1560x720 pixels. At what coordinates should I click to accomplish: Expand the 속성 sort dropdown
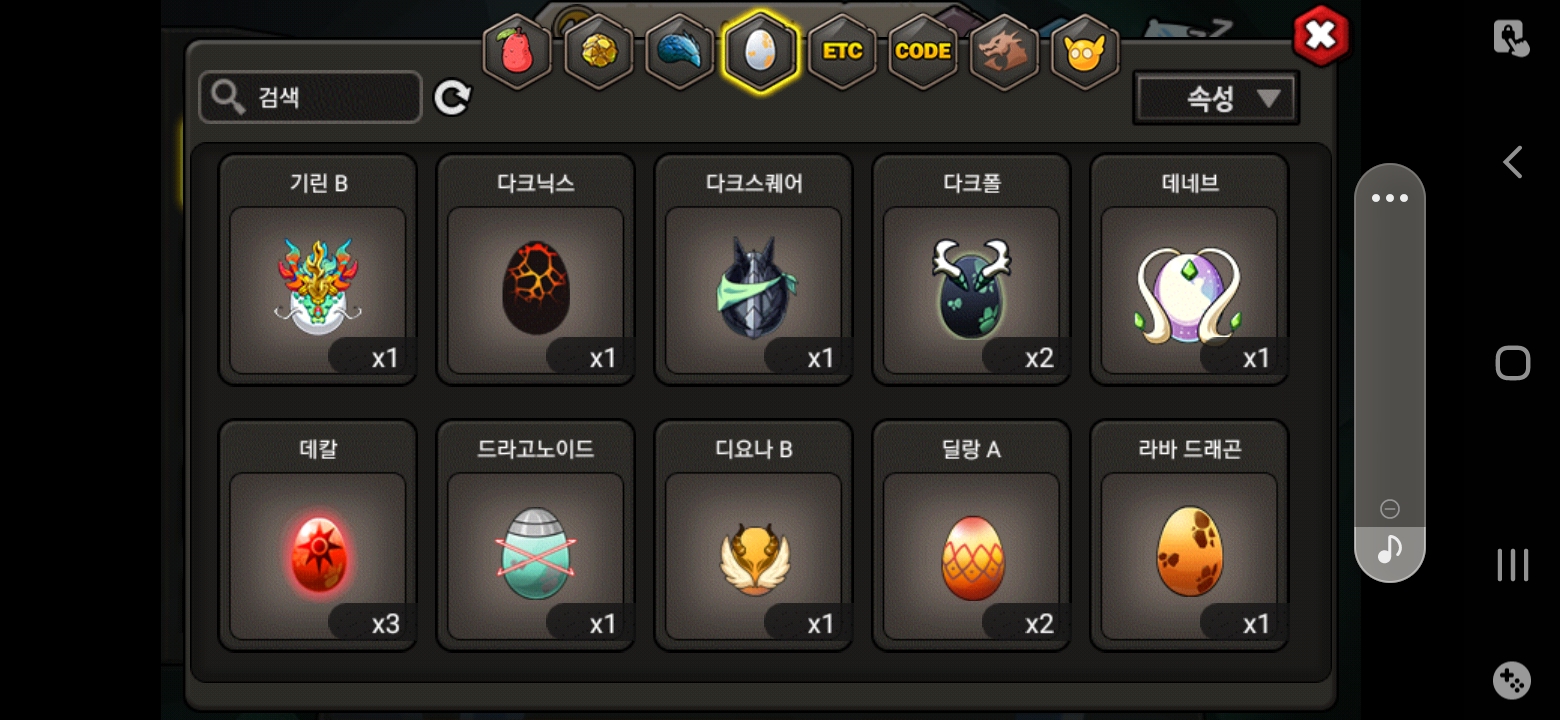pyautogui.click(x=1216, y=98)
